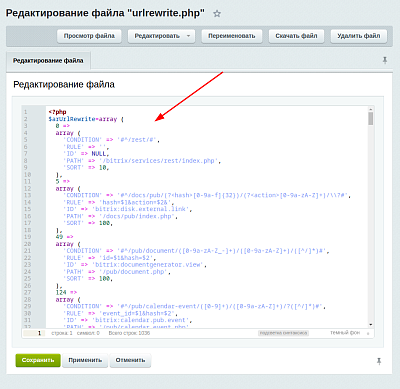Click '$arUrlRewrite=array (' on line 2
400x389 pixels.
(x=86, y=119)
